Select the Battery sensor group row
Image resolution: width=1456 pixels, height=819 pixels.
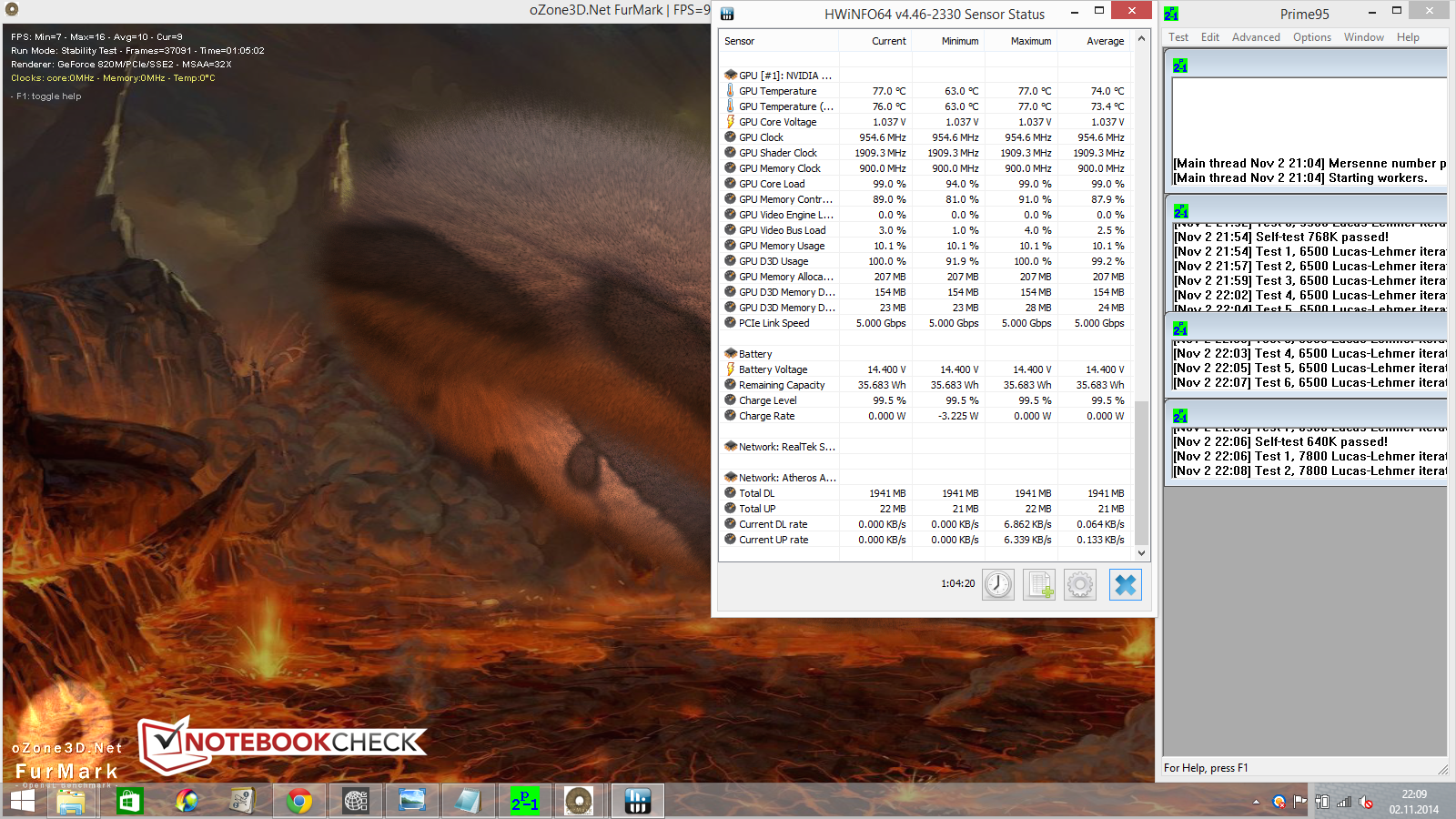[x=926, y=354]
